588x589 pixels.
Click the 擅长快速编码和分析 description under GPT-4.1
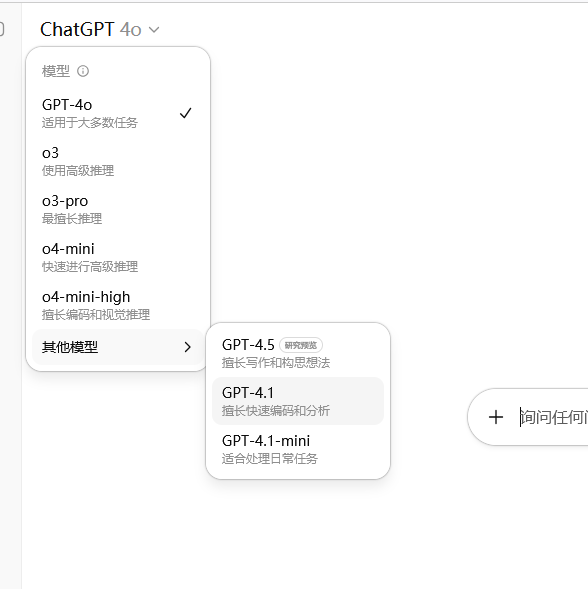[276, 411]
